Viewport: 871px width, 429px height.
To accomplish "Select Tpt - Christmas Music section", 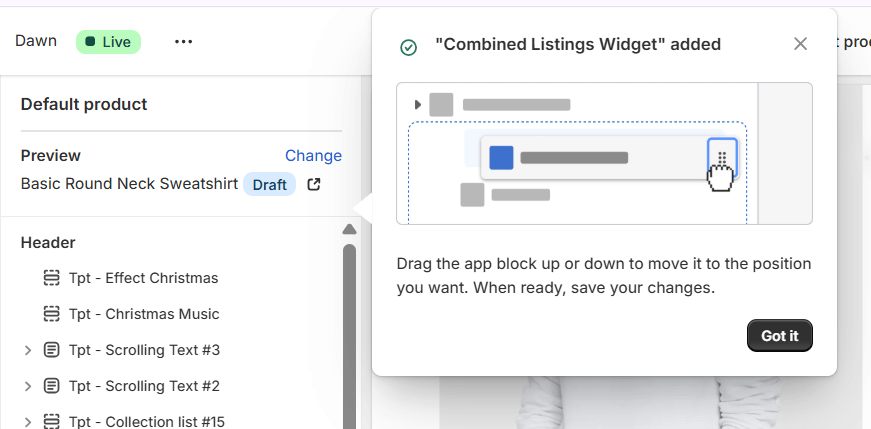I will click(144, 314).
